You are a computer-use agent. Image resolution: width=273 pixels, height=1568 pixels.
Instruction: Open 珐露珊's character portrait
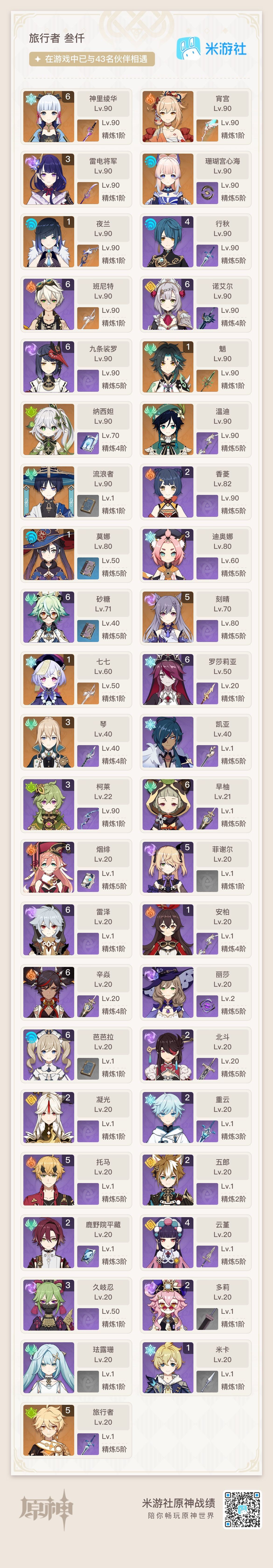[49, 1367]
